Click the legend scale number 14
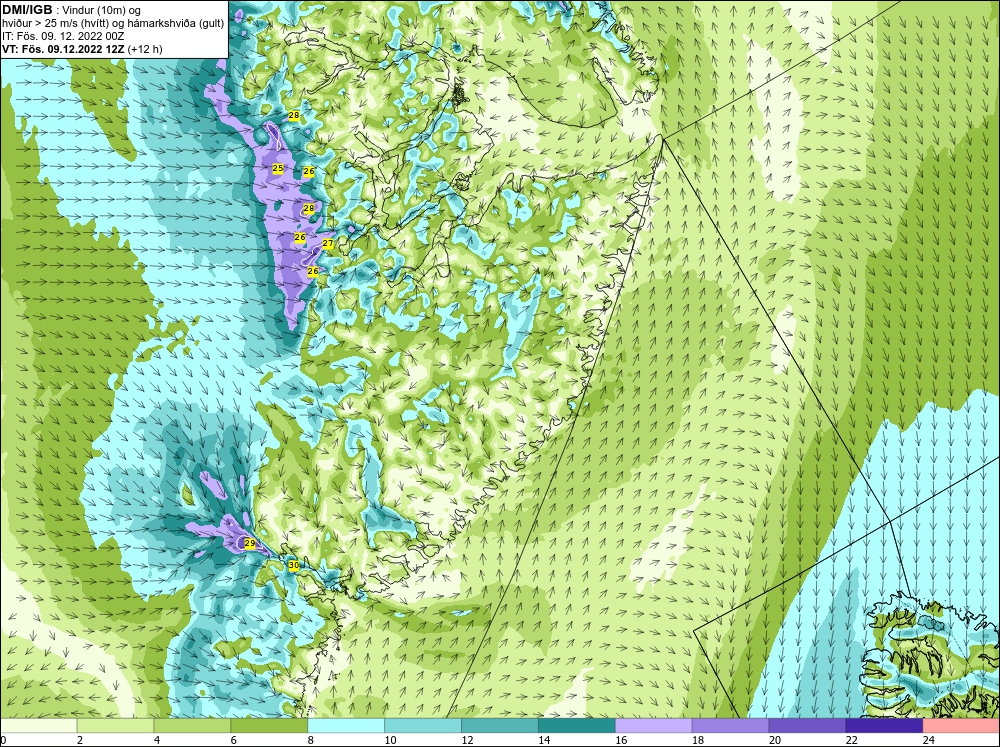Screen dimensions: 1000x747 click(x=544, y=740)
